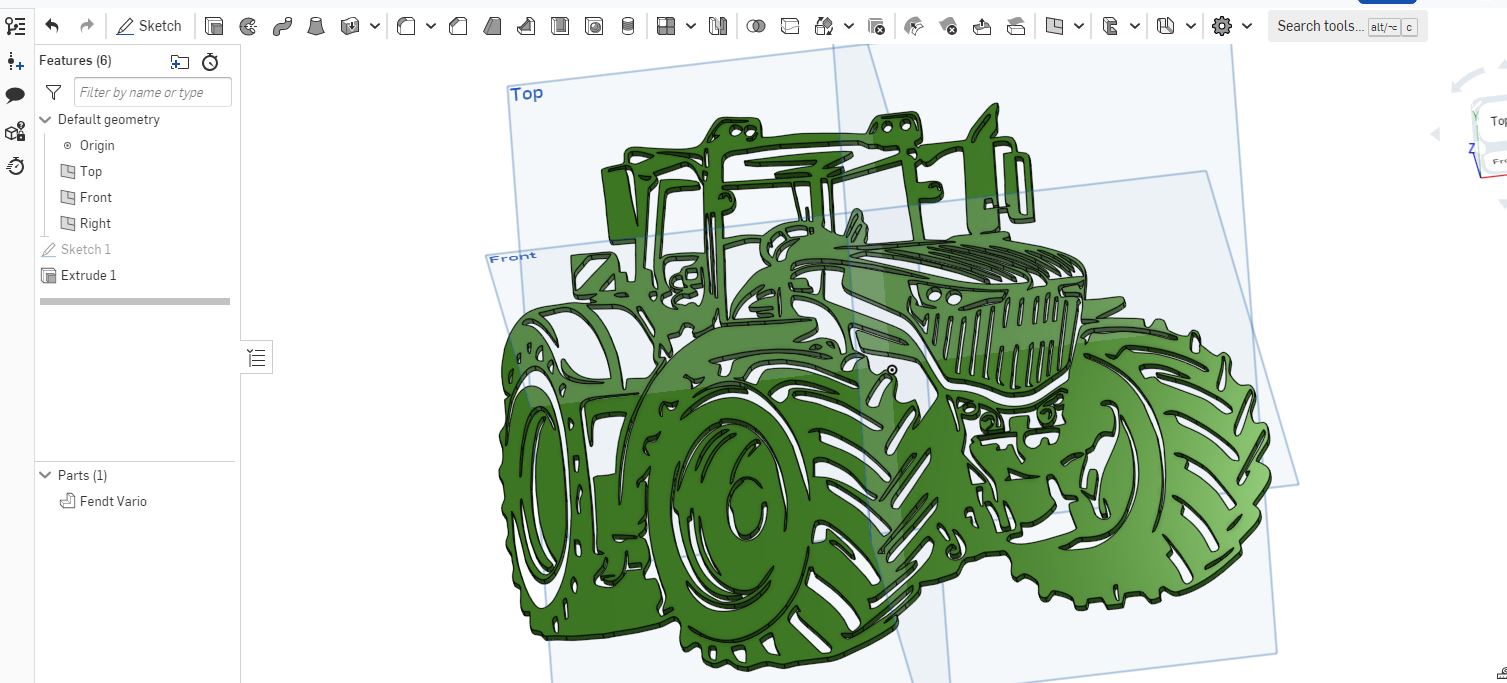This screenshot has height=683, width=1507.
Task: Open the versions and history panel
Action: pyautogui.click(x=15, y=166)
